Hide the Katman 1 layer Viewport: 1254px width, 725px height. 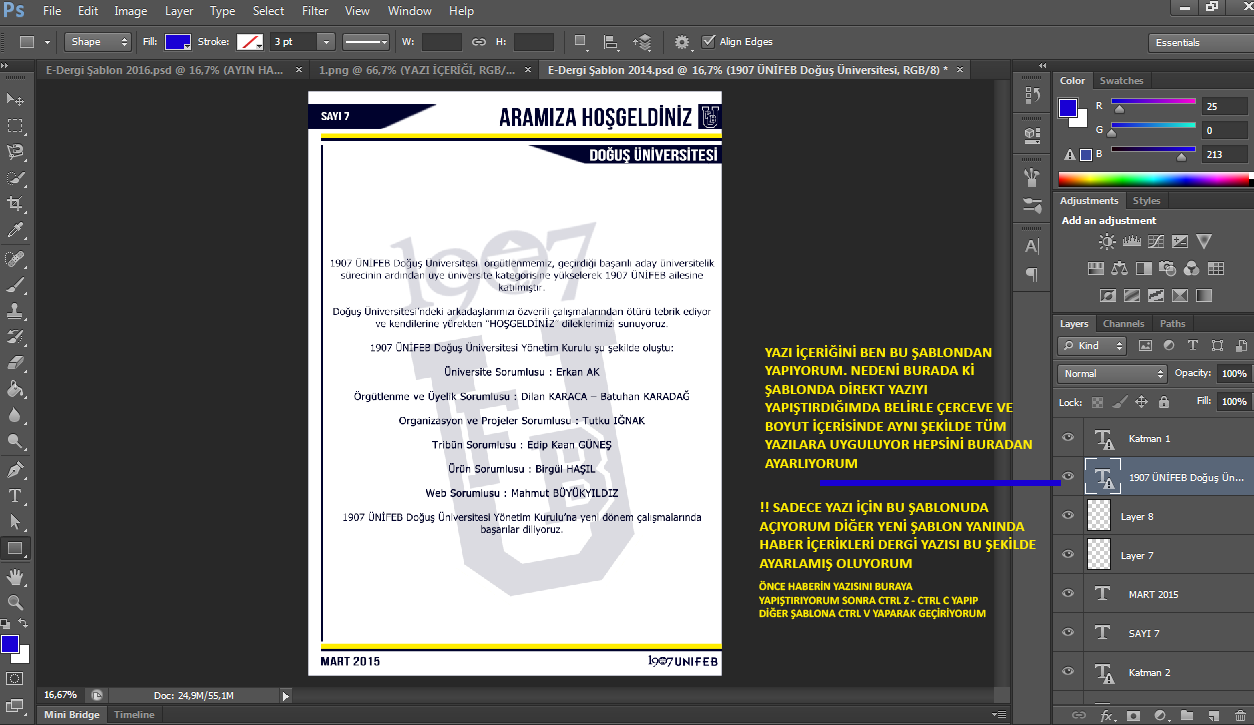(1067, 438)
